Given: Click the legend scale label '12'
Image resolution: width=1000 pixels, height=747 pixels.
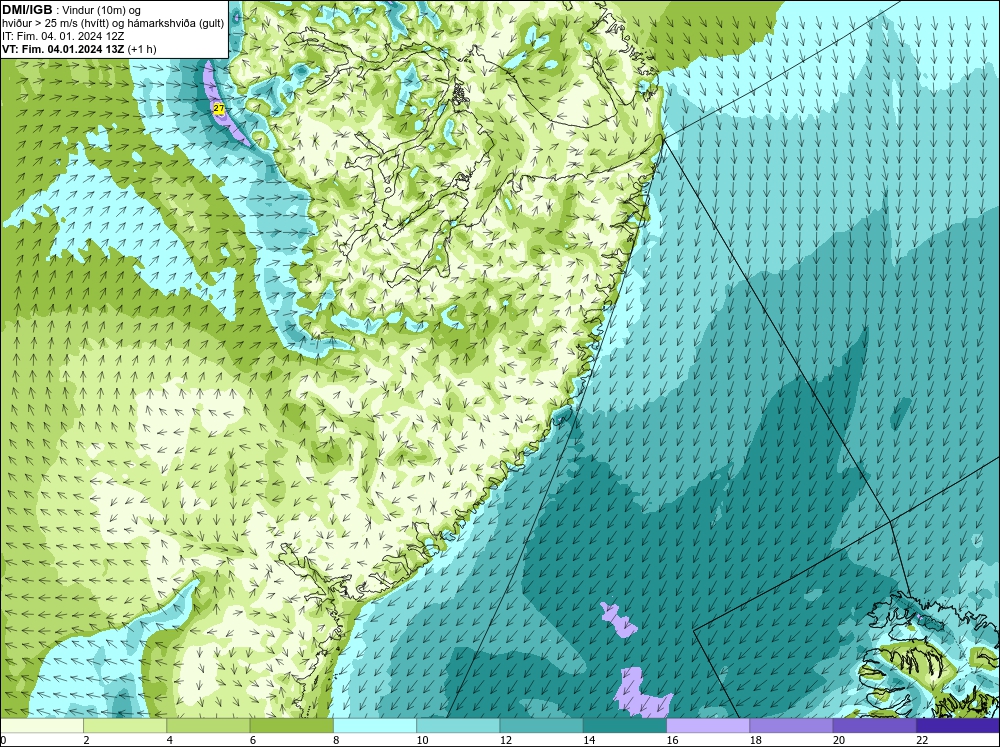Looking at the screenshot, I should point(506,740).
